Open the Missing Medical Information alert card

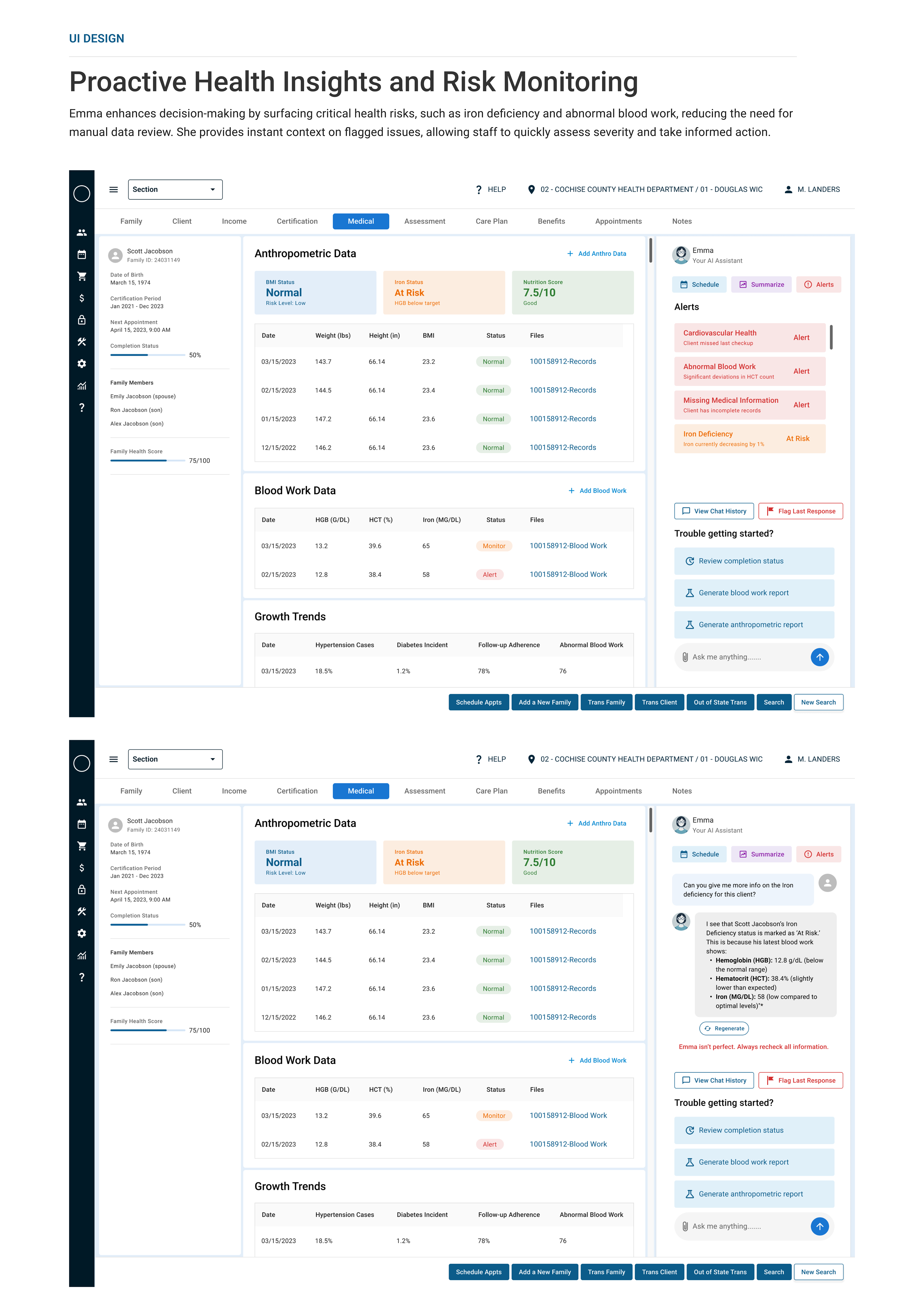pyautogui.click(x=749, y=405)
